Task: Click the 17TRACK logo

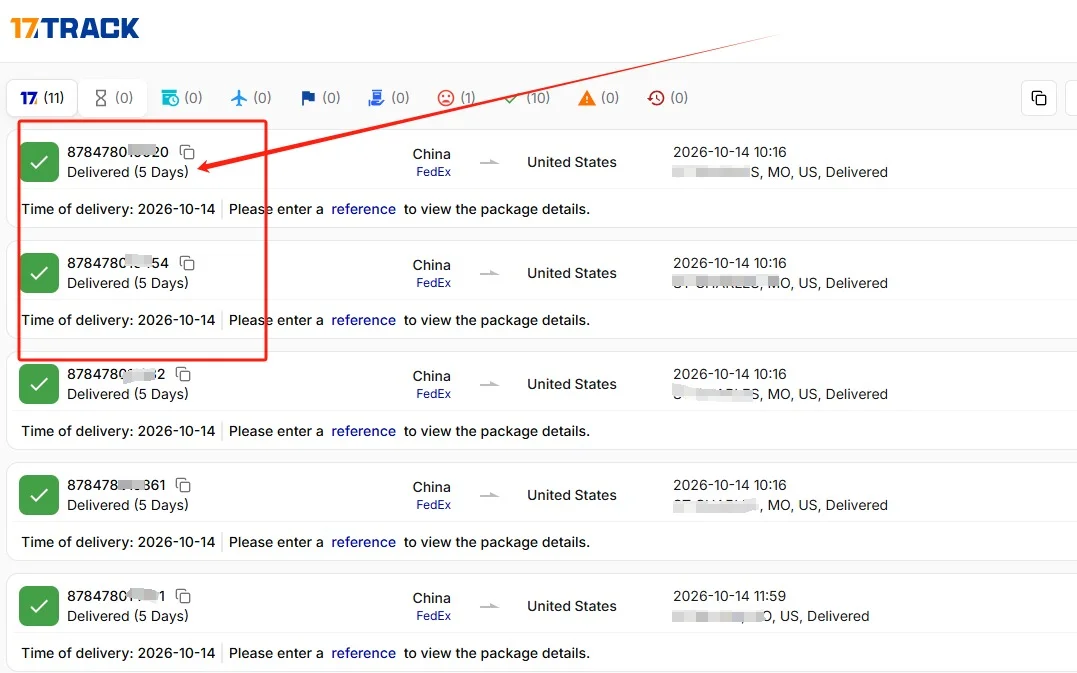Action: pyautogui.click(x=75, y=28)
